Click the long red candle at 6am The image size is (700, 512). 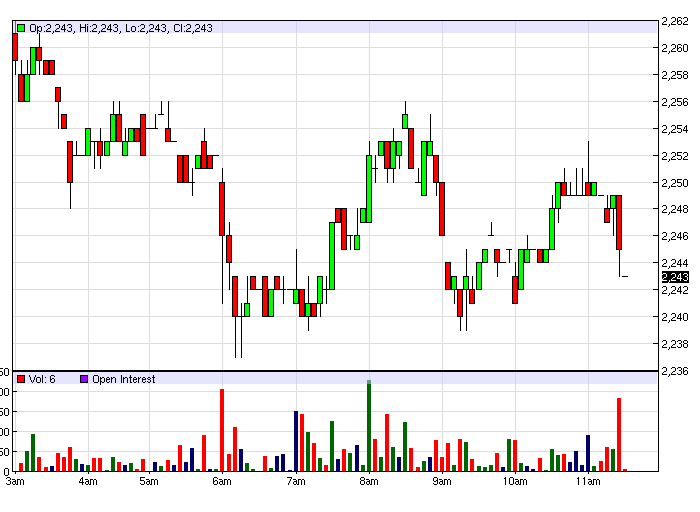222,209
